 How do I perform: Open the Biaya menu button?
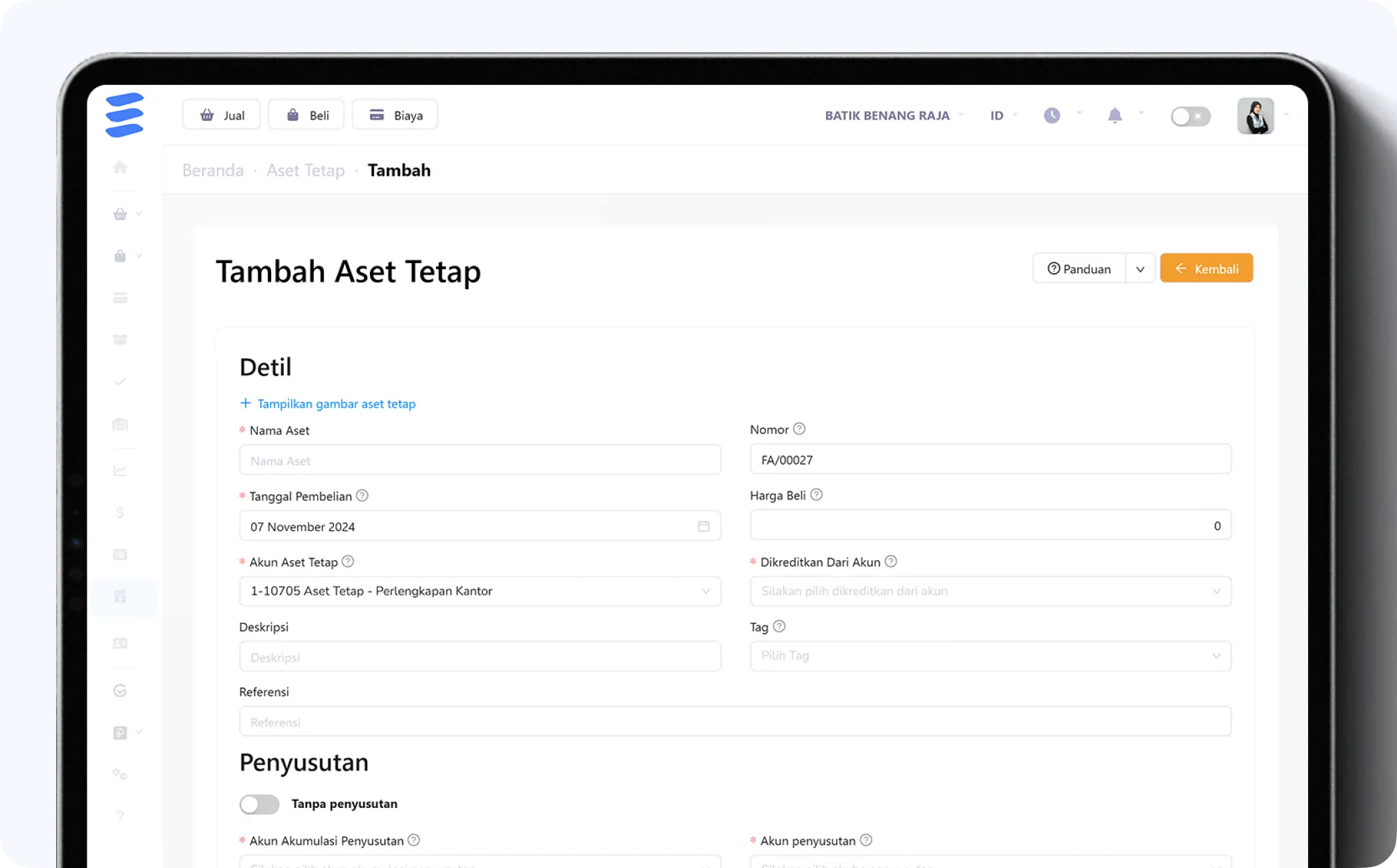pos(395,115)
